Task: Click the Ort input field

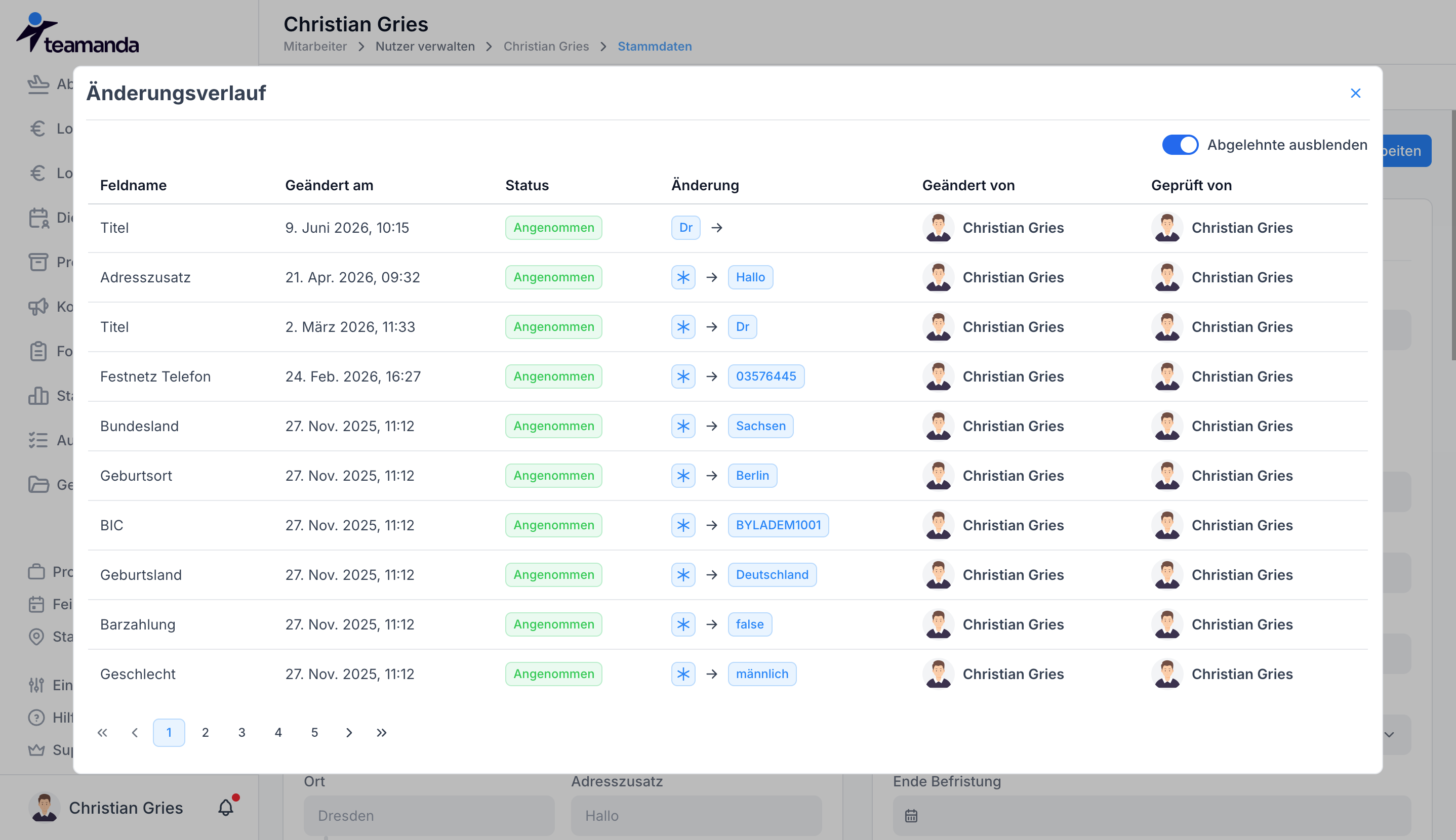Action: [429, 816]
